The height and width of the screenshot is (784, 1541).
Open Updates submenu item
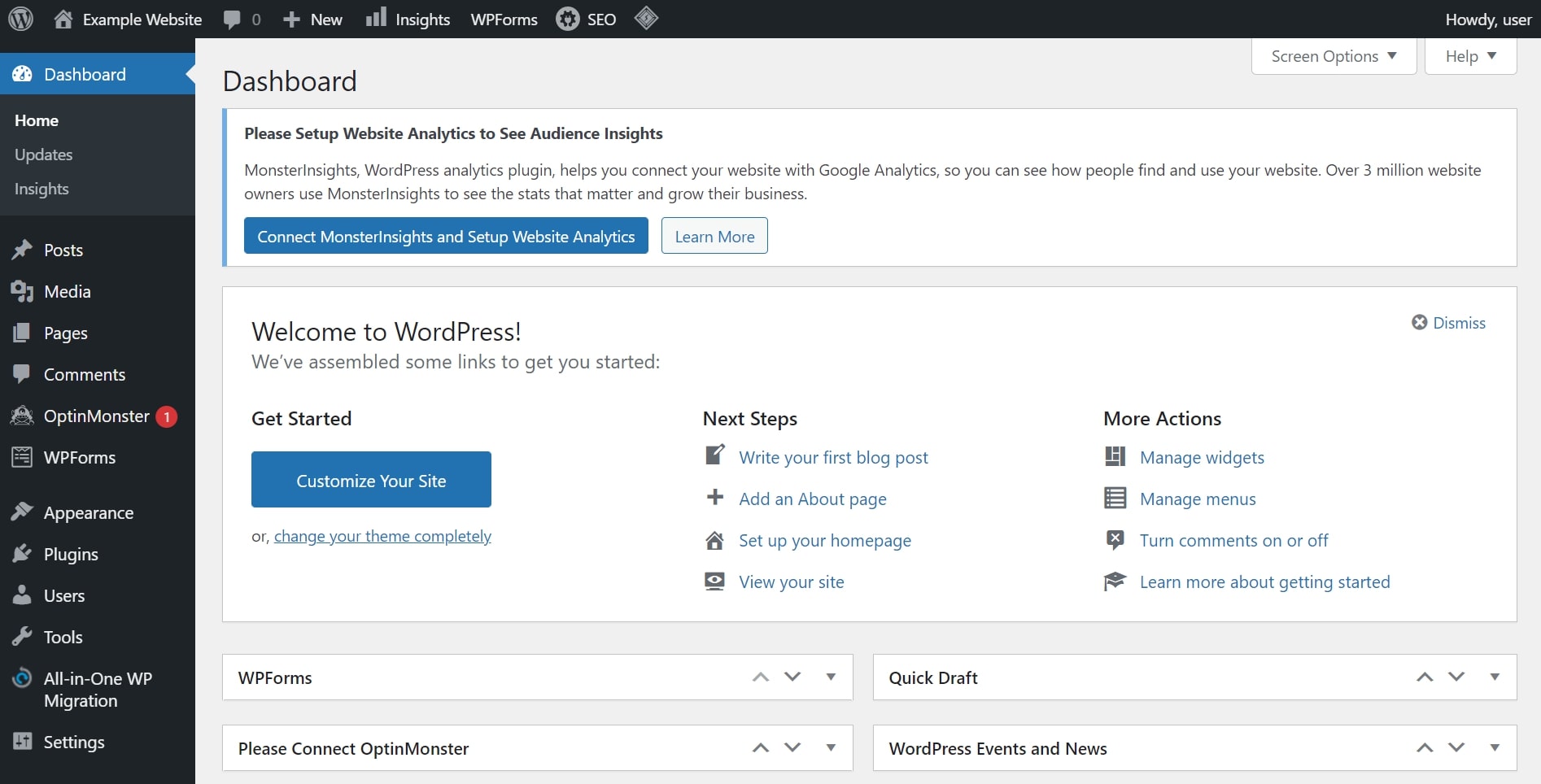tap(44, 155)
